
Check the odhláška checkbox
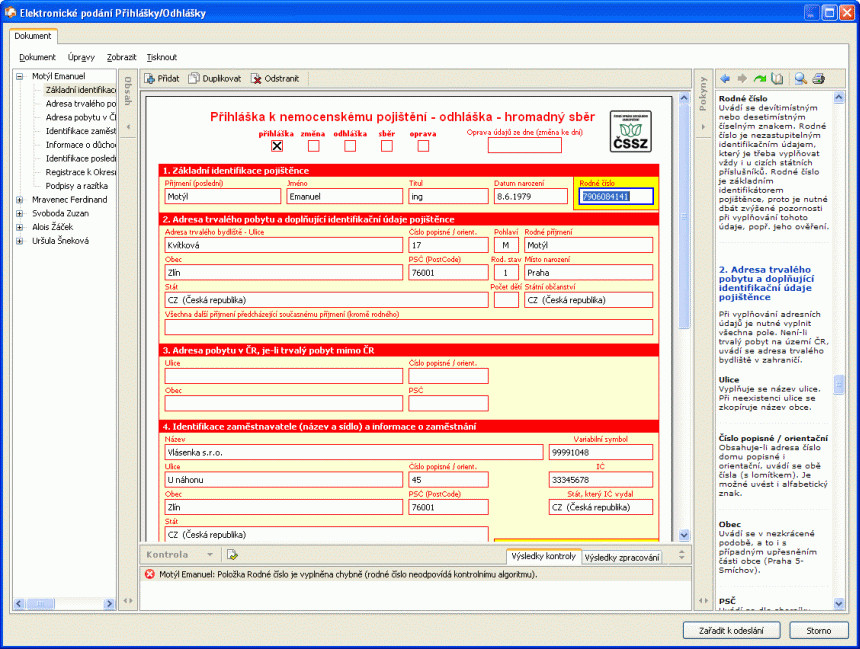350,146
